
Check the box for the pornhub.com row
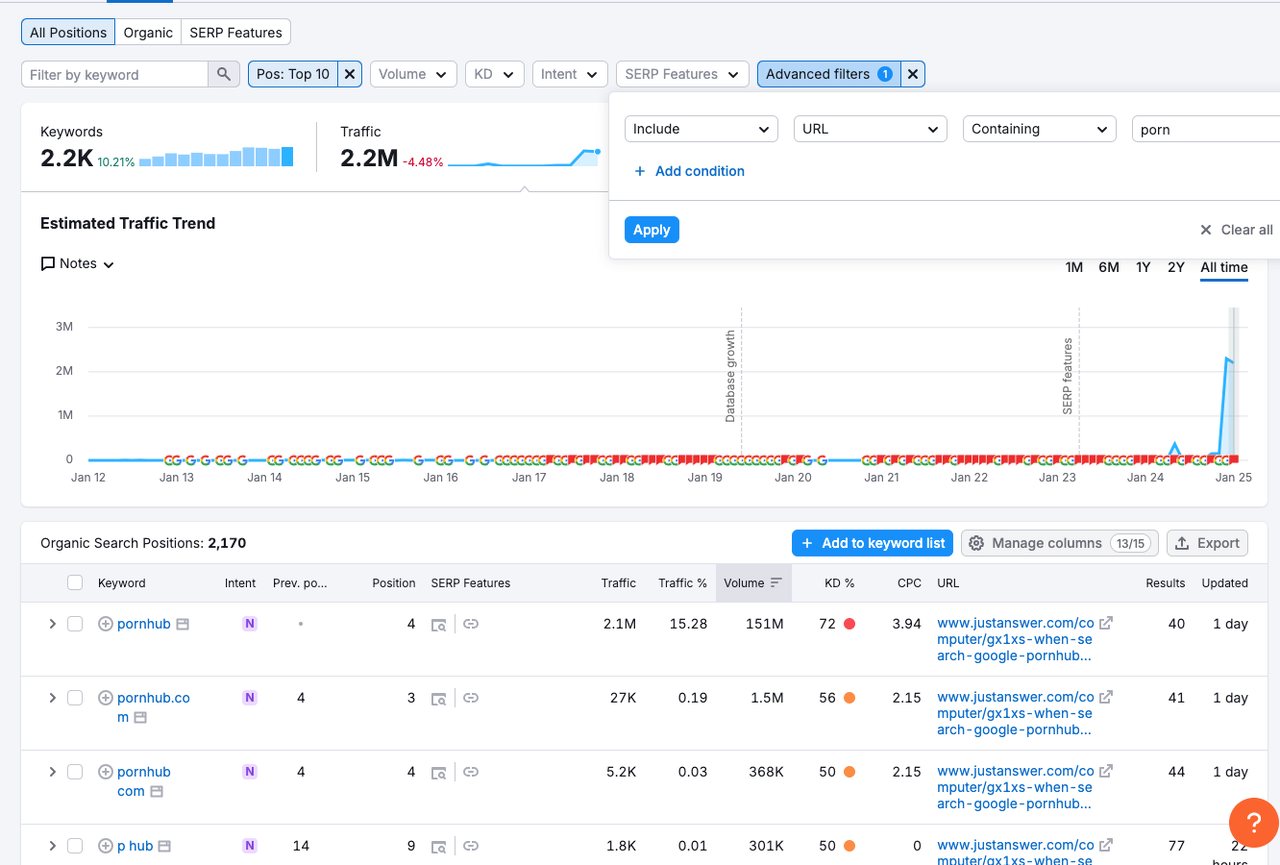(x=75, y=698)
